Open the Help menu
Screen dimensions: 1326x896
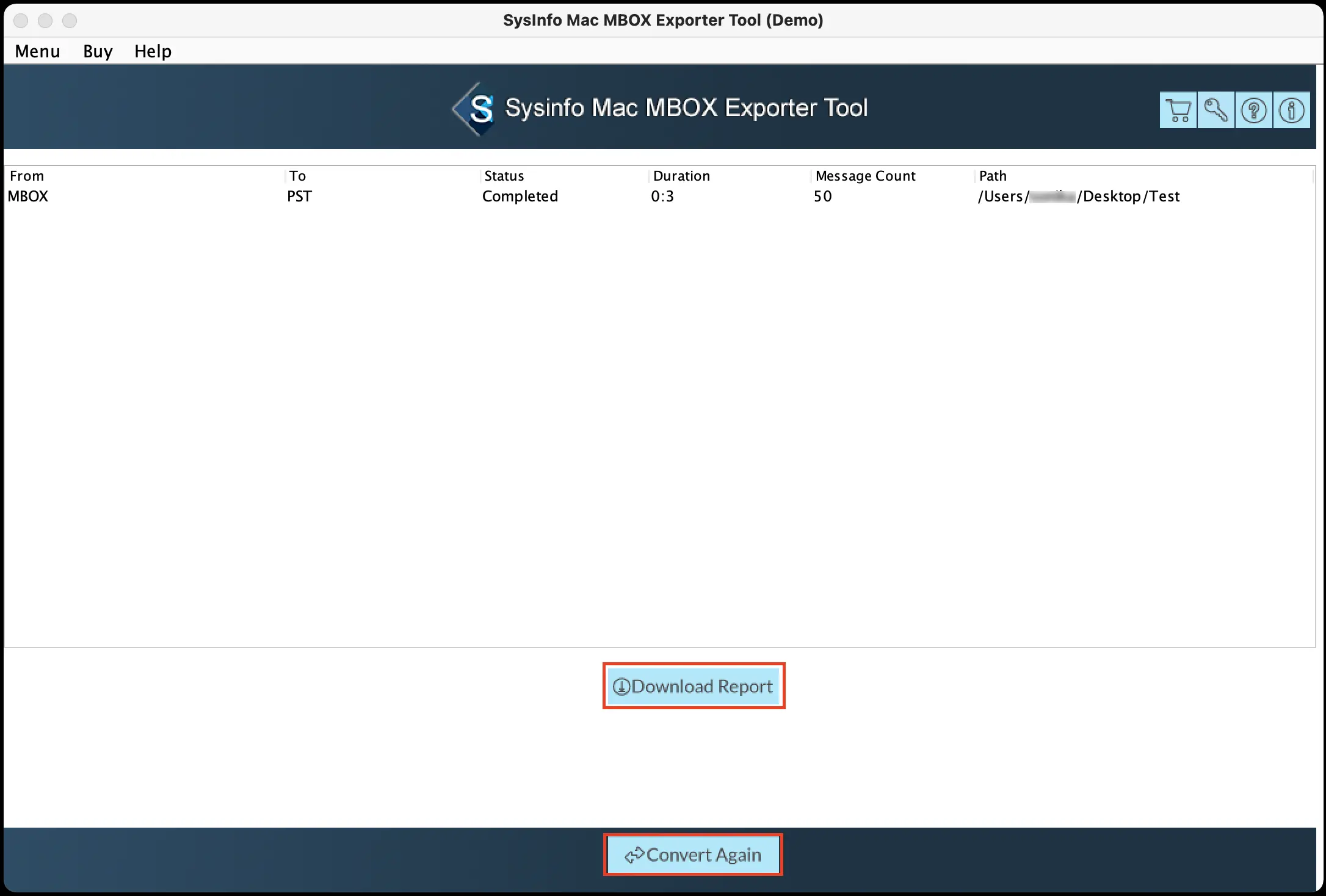coord(153,51)
